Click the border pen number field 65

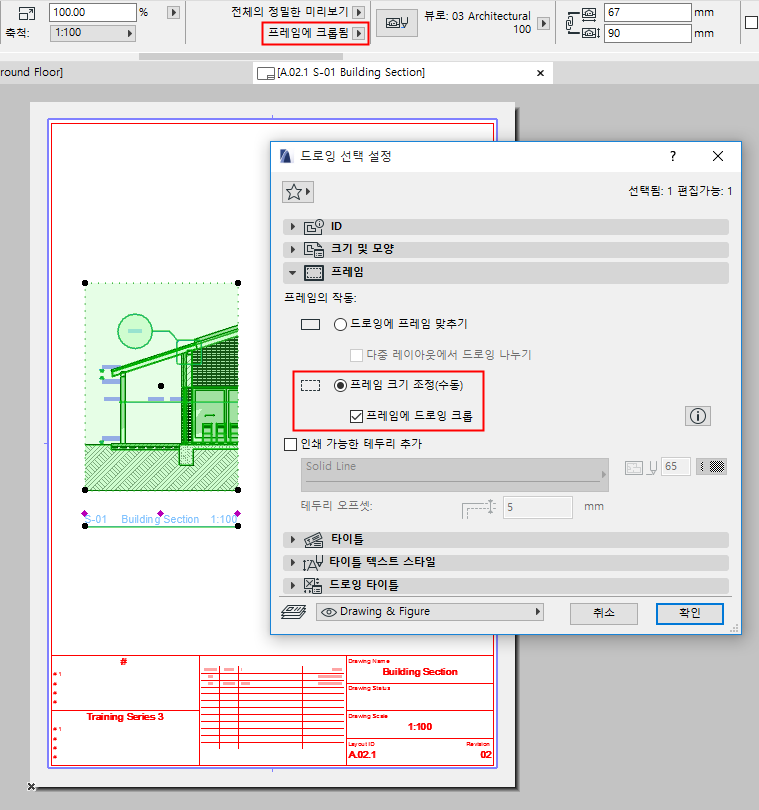(676, 467)
